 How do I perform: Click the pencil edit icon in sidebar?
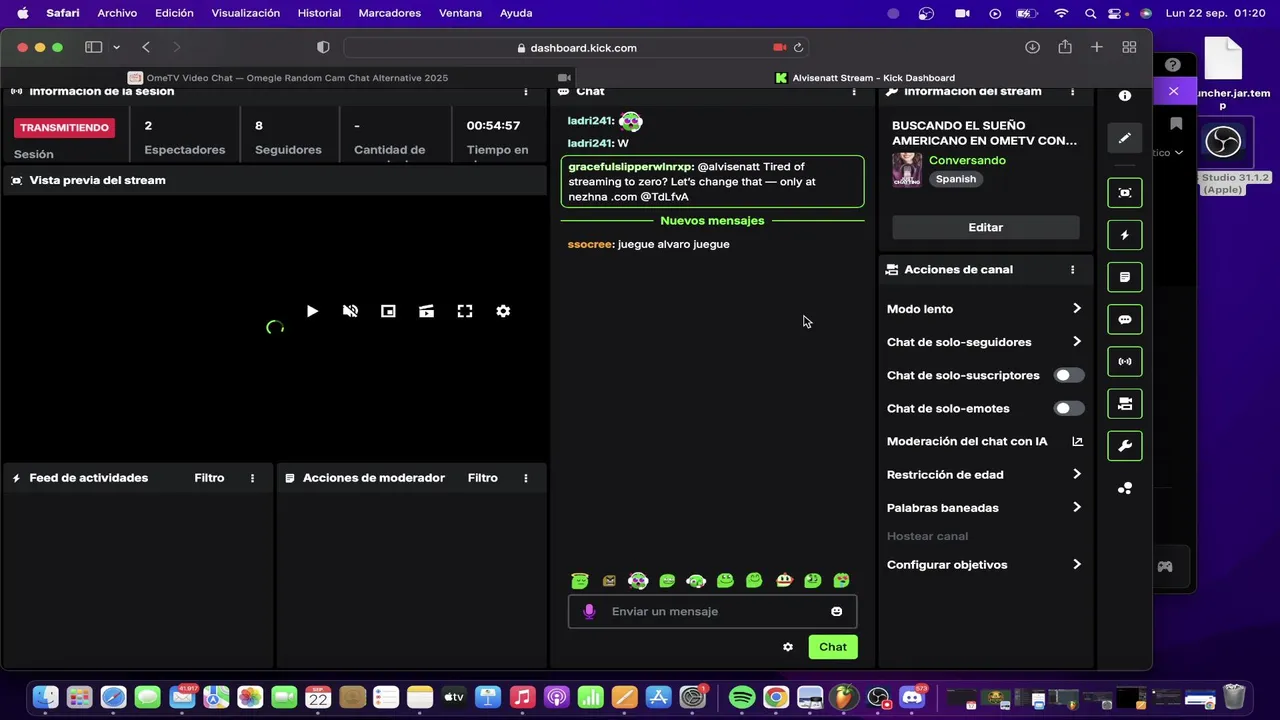click(1125, 138)
